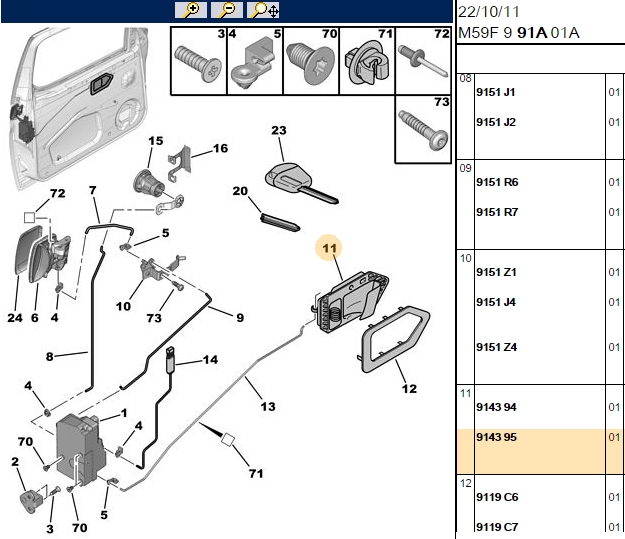Image resolution: width=625 pixels, height=539 pixels.
Task: Select highlighted part number 9143 95
Action: (496, 437)
